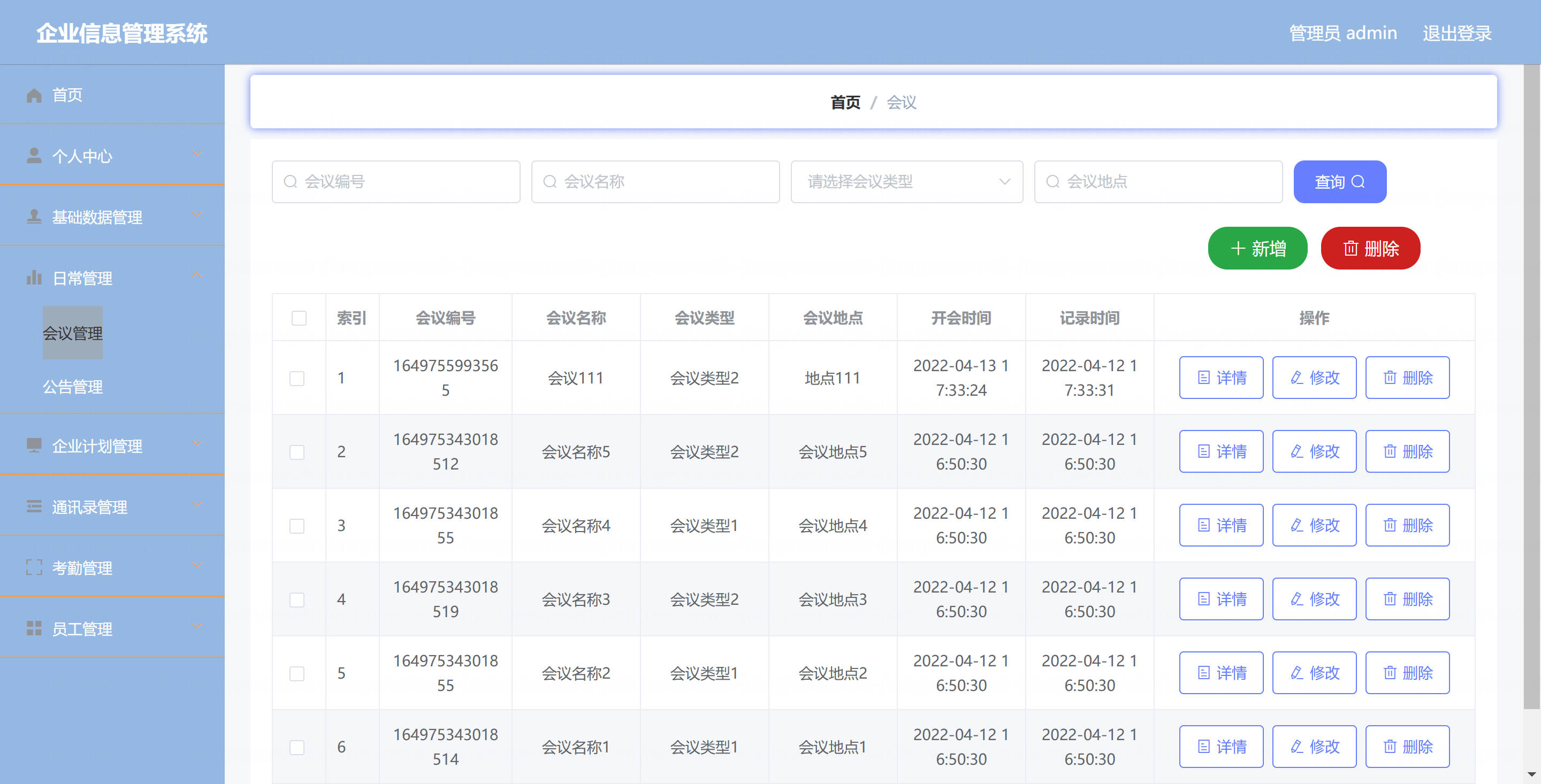Click the 会议编号 search field
This screenshot has height=784, width=1541.
396,182
